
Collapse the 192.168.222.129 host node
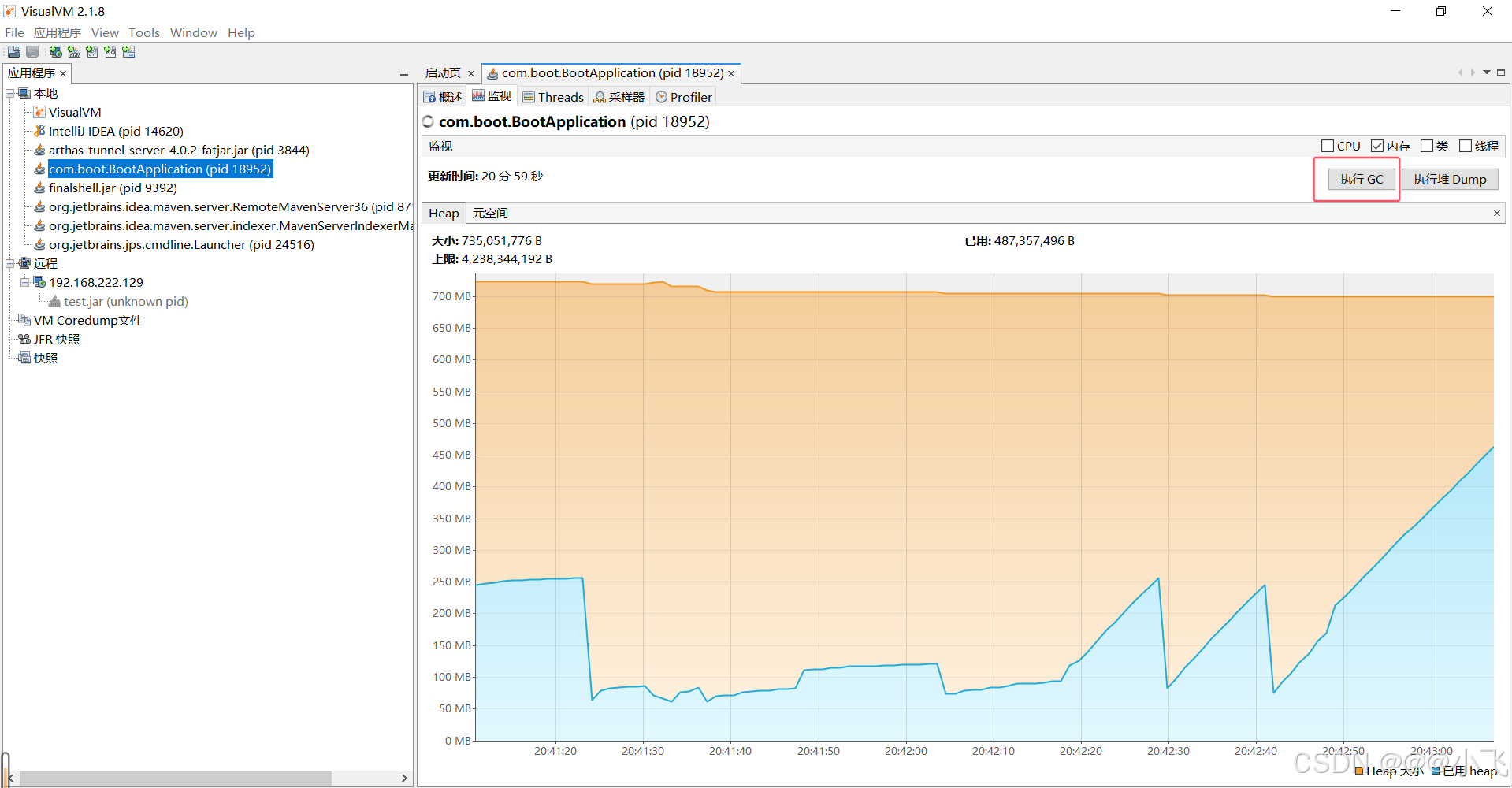(25, 282)
